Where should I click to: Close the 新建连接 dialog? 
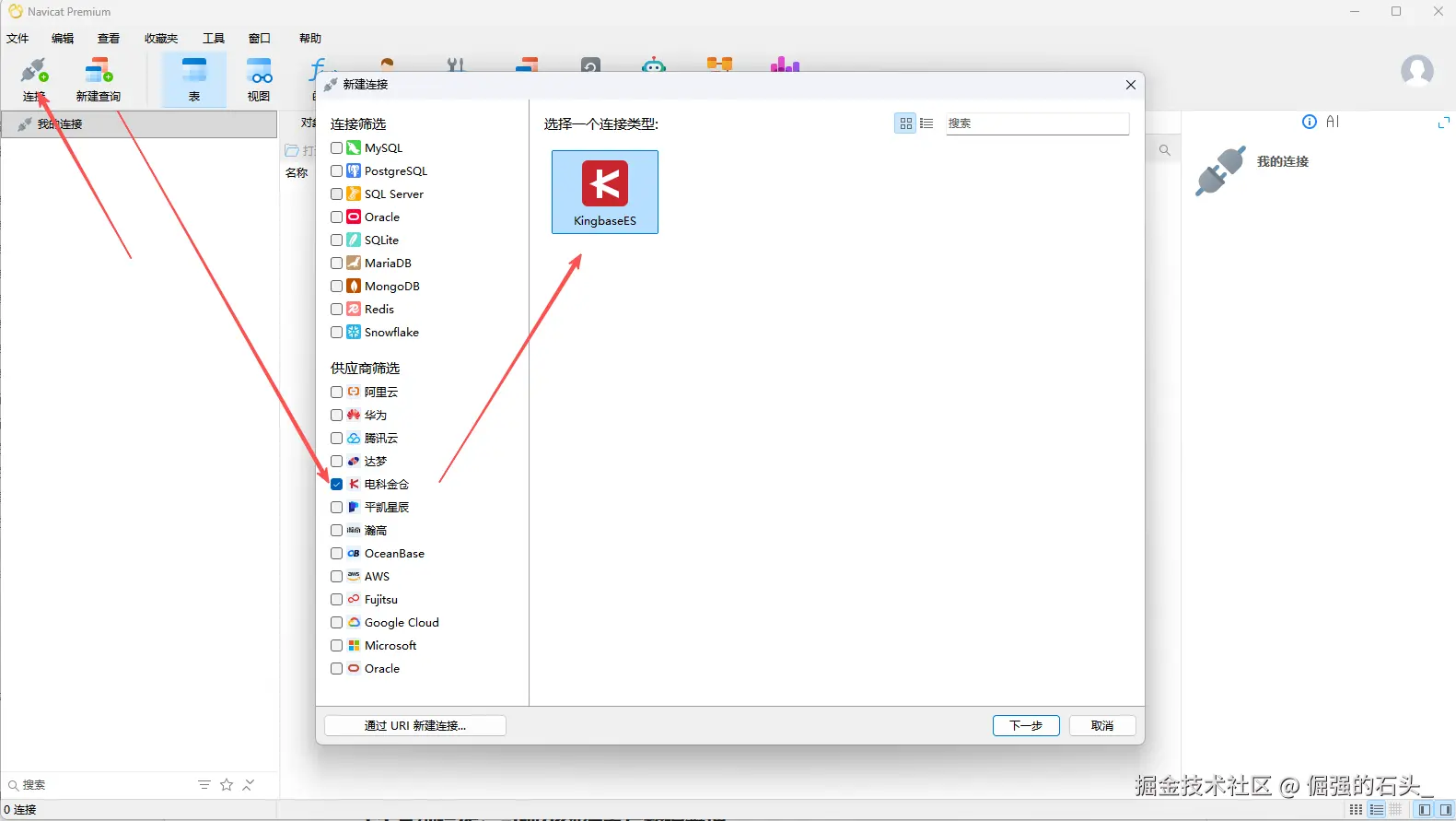pyautogui.click(x=1131, y=85)
